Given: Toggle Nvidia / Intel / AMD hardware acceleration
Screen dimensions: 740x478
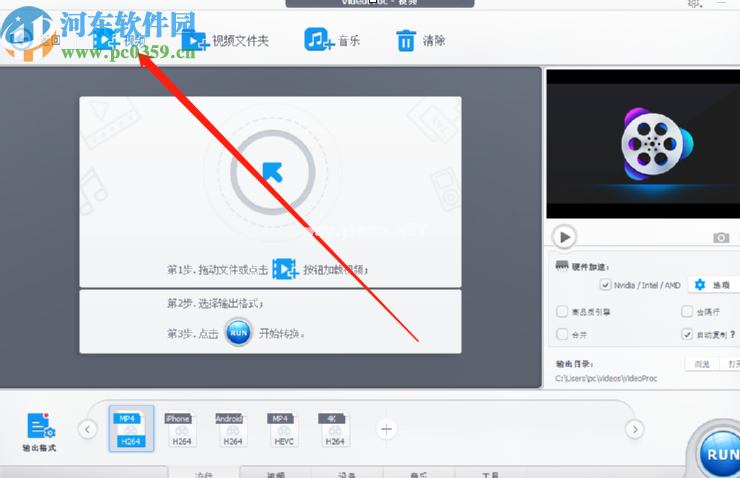Looking at the screenshot, I should pyautogui.click(x=605, y=285).
